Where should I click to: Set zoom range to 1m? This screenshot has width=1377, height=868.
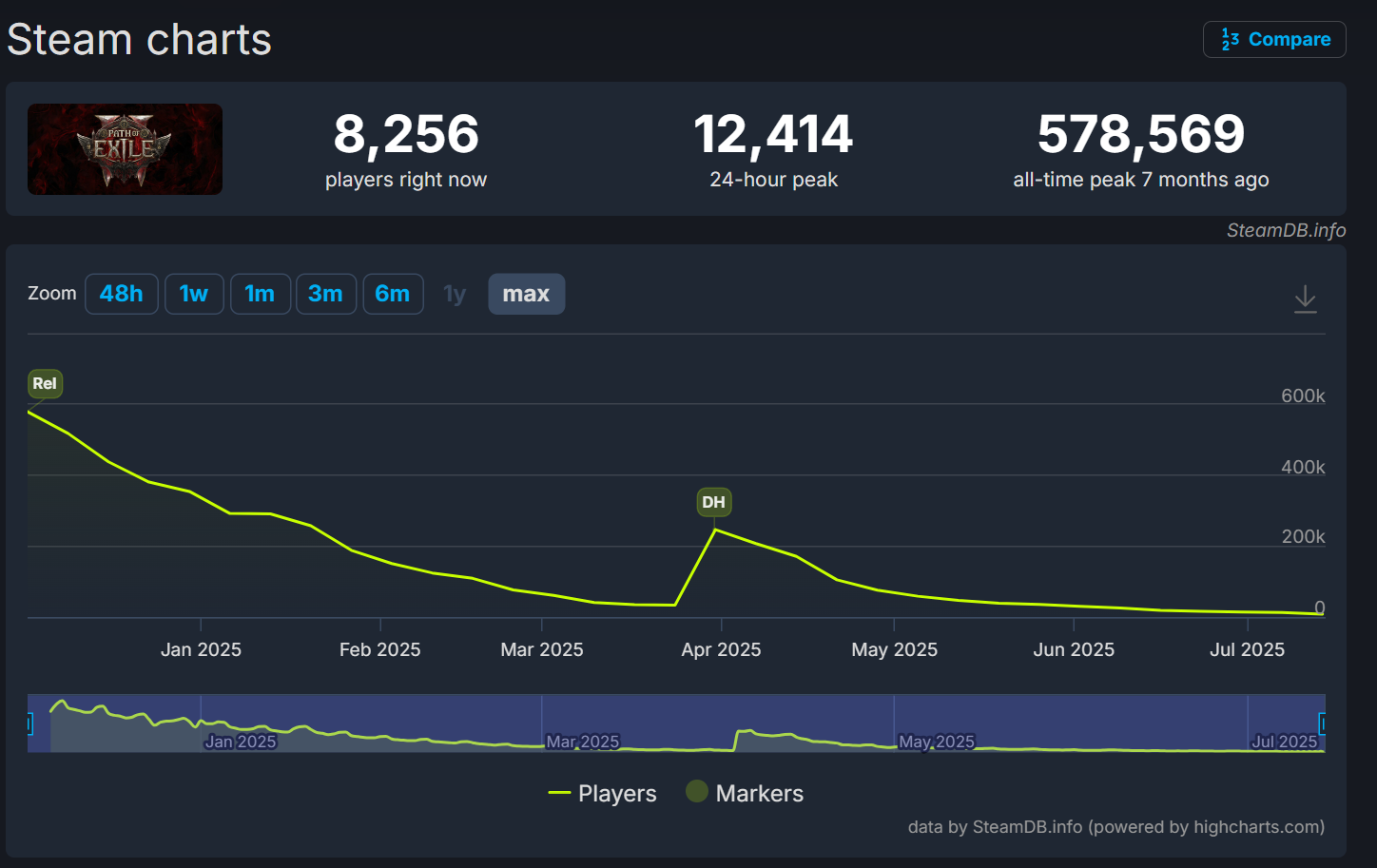point(260,294)
